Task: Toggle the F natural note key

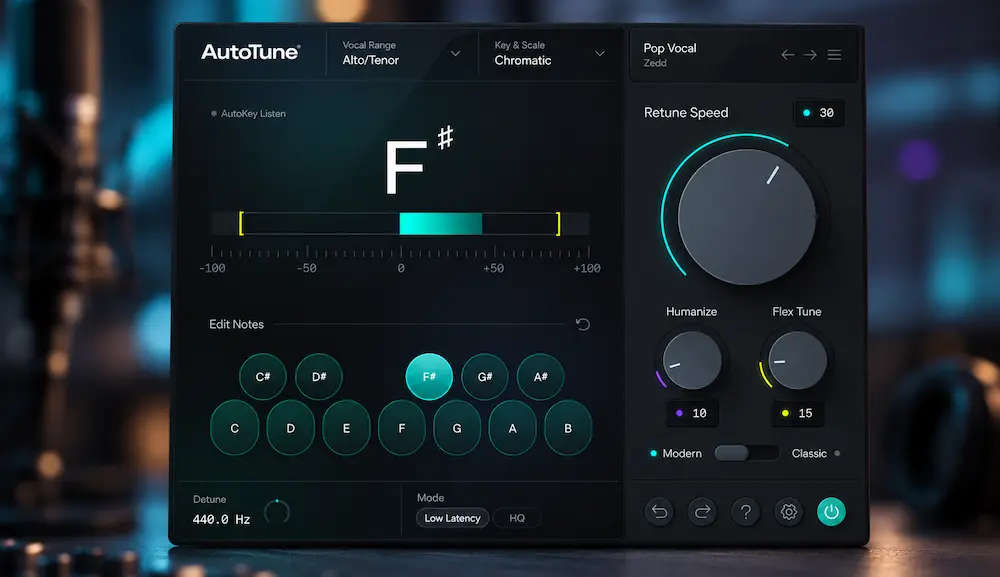Action: click(402, 428)
